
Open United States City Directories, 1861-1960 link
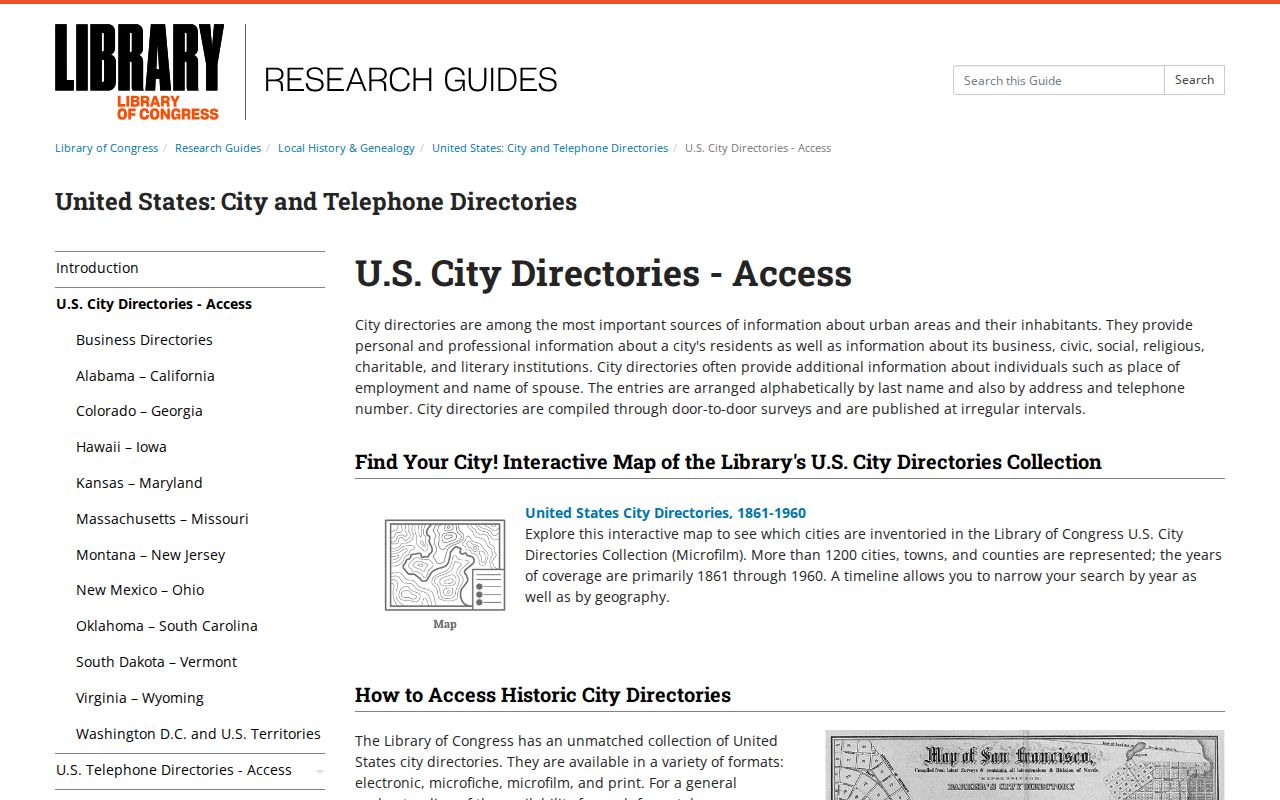665,513
